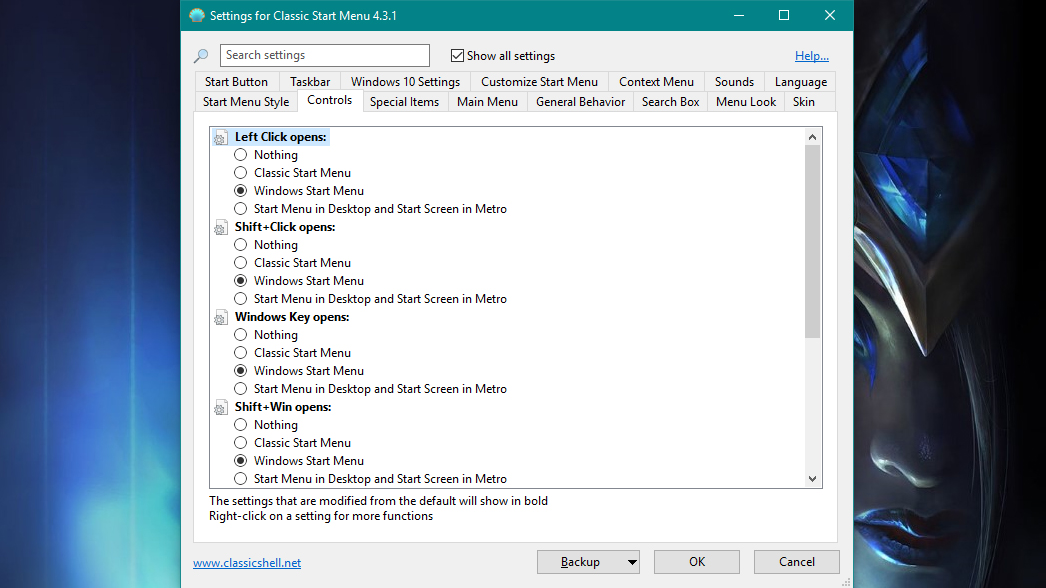Select Classic Start Menu under Shift+Click opens
The width and height of the screenshot is (1046, 588).
(x=241, y=263)
